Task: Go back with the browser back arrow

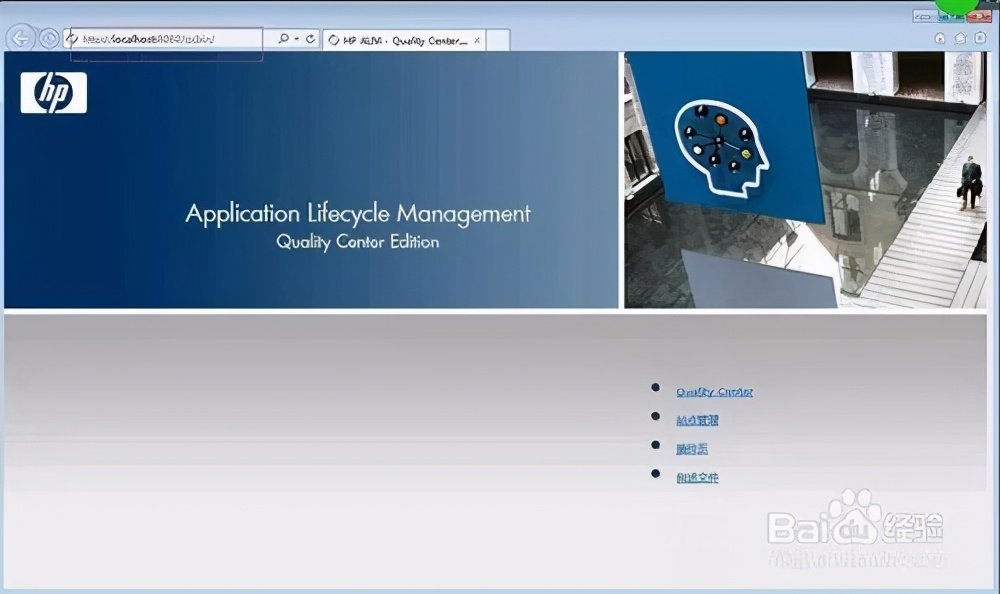Action: [20, 38]
